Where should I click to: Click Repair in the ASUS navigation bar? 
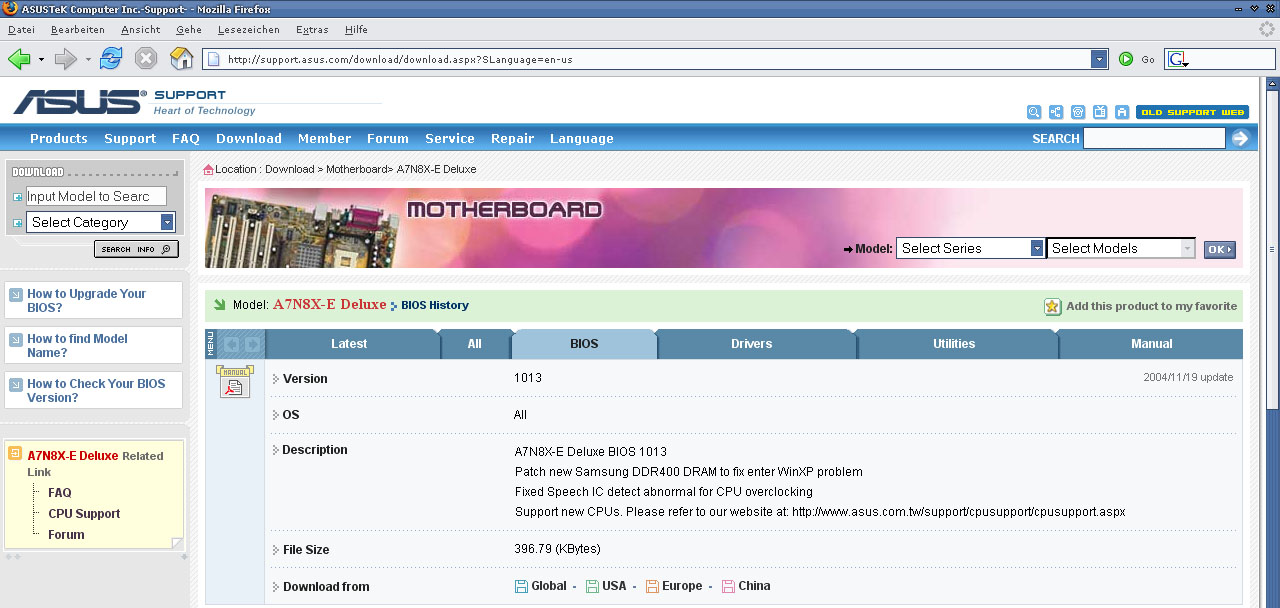513,139
